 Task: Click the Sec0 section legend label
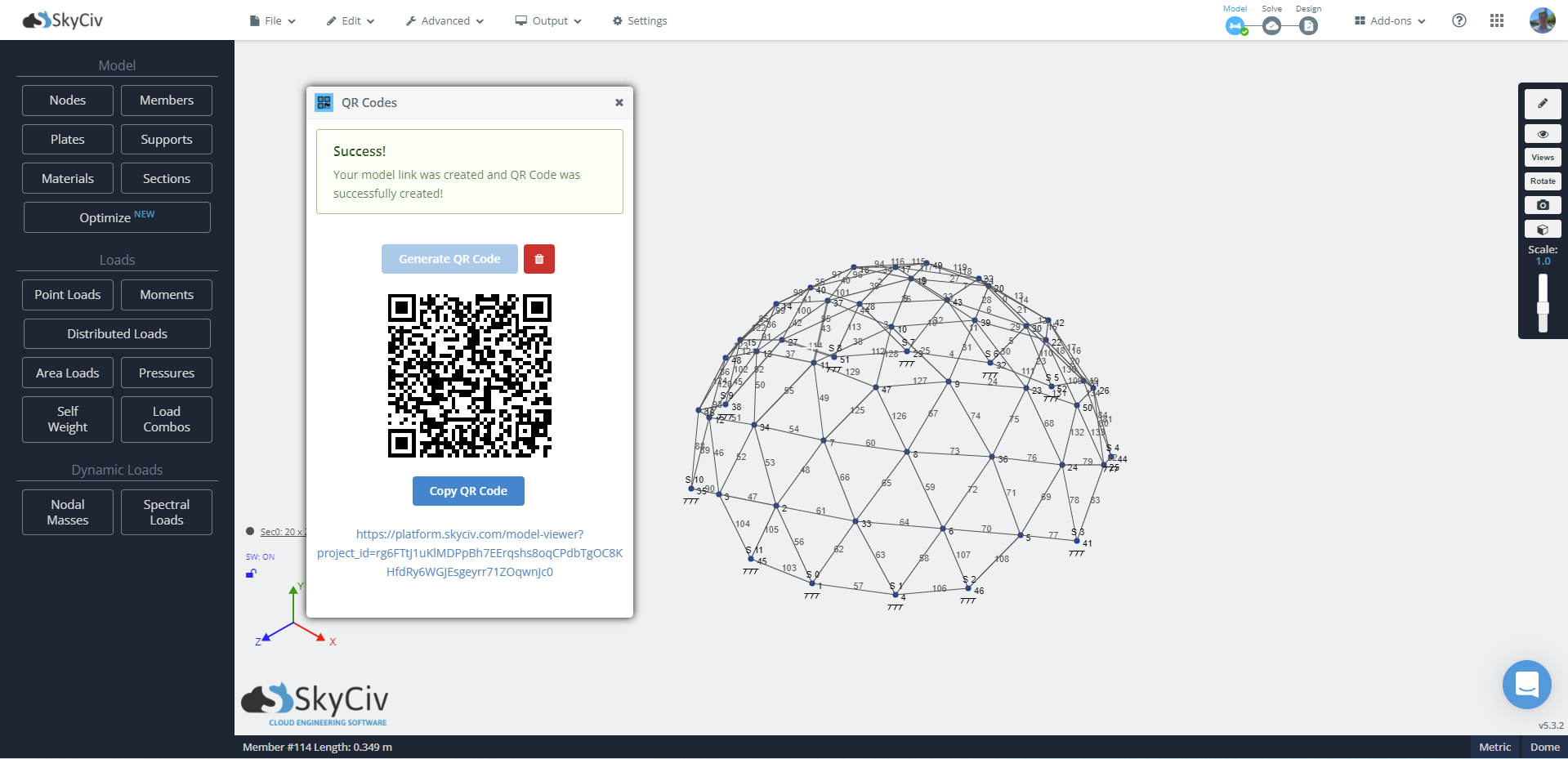coord(282,532)
